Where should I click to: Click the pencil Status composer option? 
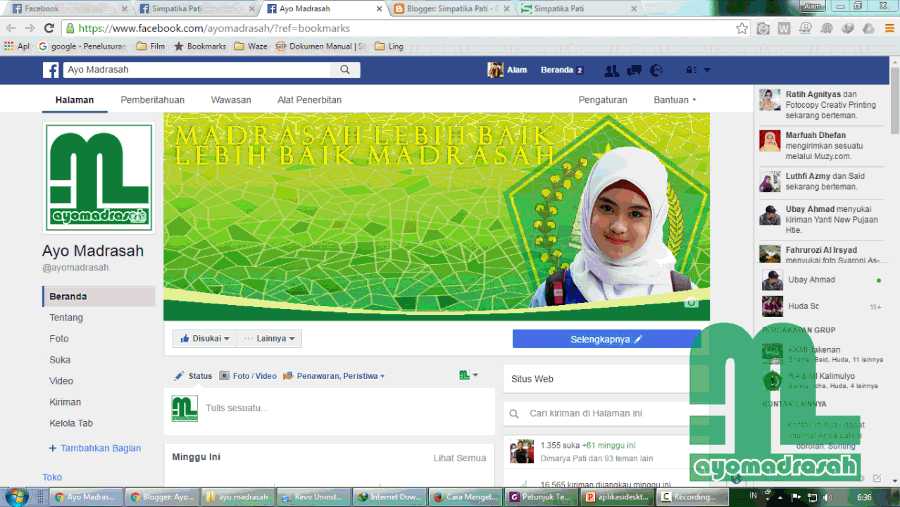(193, 376)
